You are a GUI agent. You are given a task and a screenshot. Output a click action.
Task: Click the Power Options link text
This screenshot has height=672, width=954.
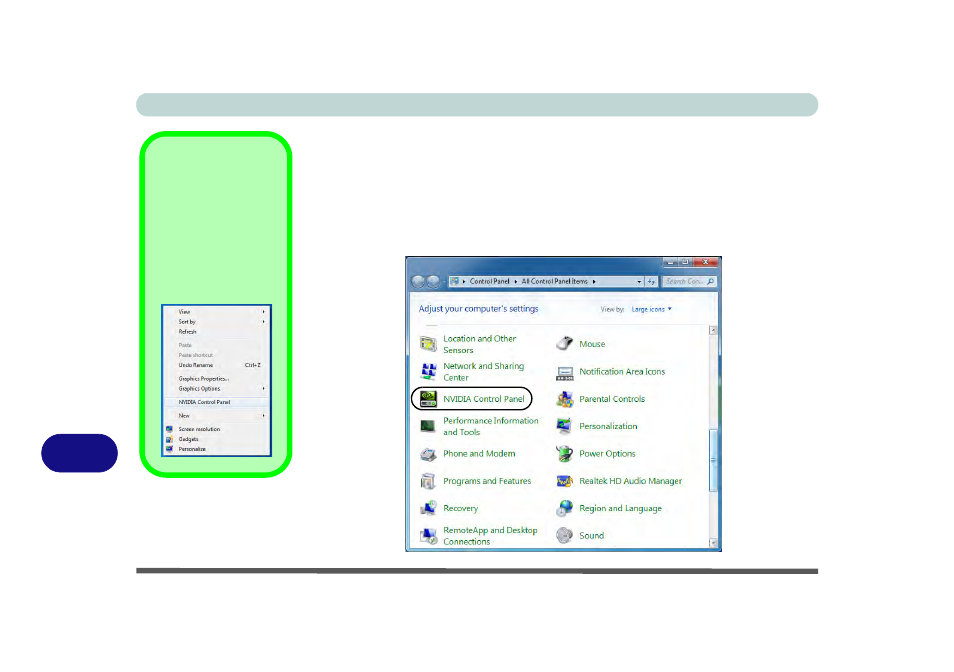607,454
